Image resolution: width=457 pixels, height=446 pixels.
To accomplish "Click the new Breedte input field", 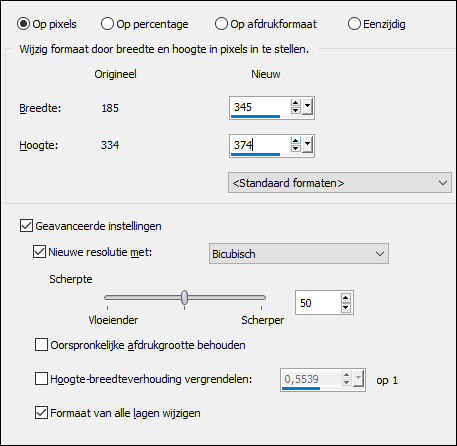I will 260,107.
